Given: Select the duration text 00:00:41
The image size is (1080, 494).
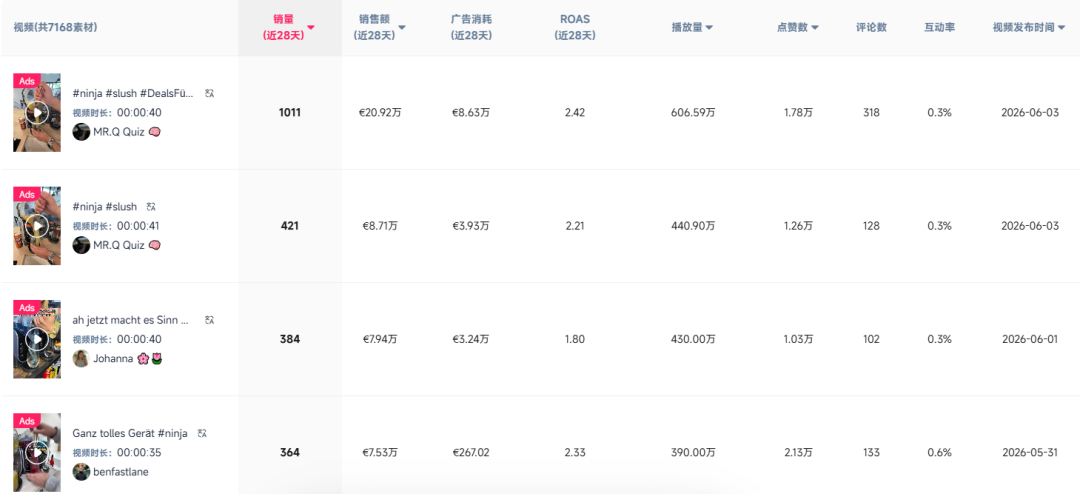Looking at the screenshot, I should [139, 226].
